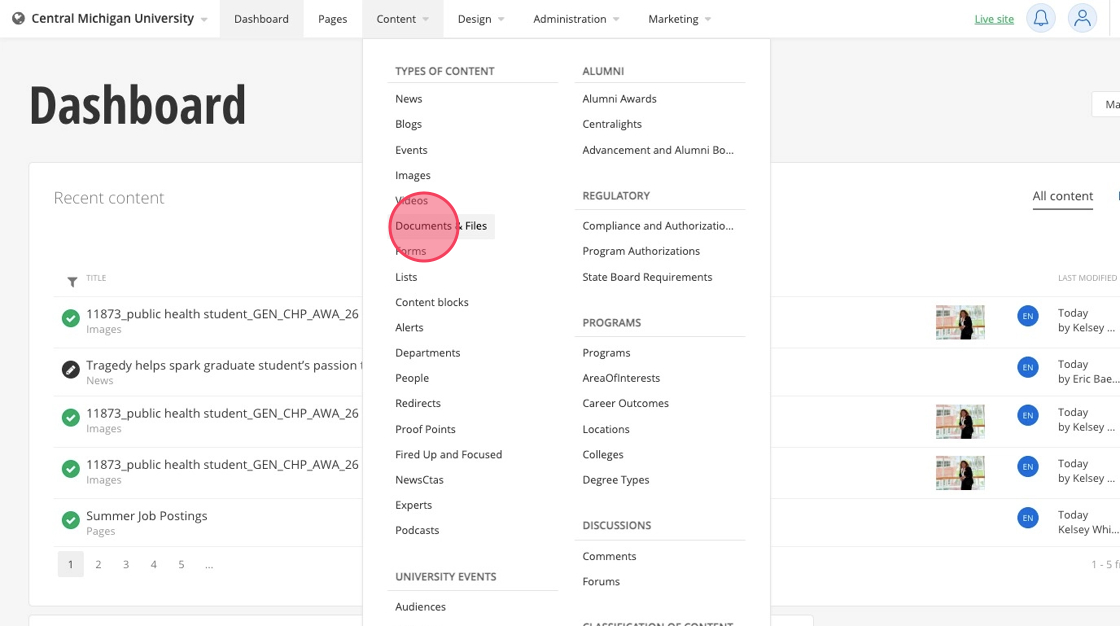Select Locations menu item
1120x626 pixels.
coord(606,429)
